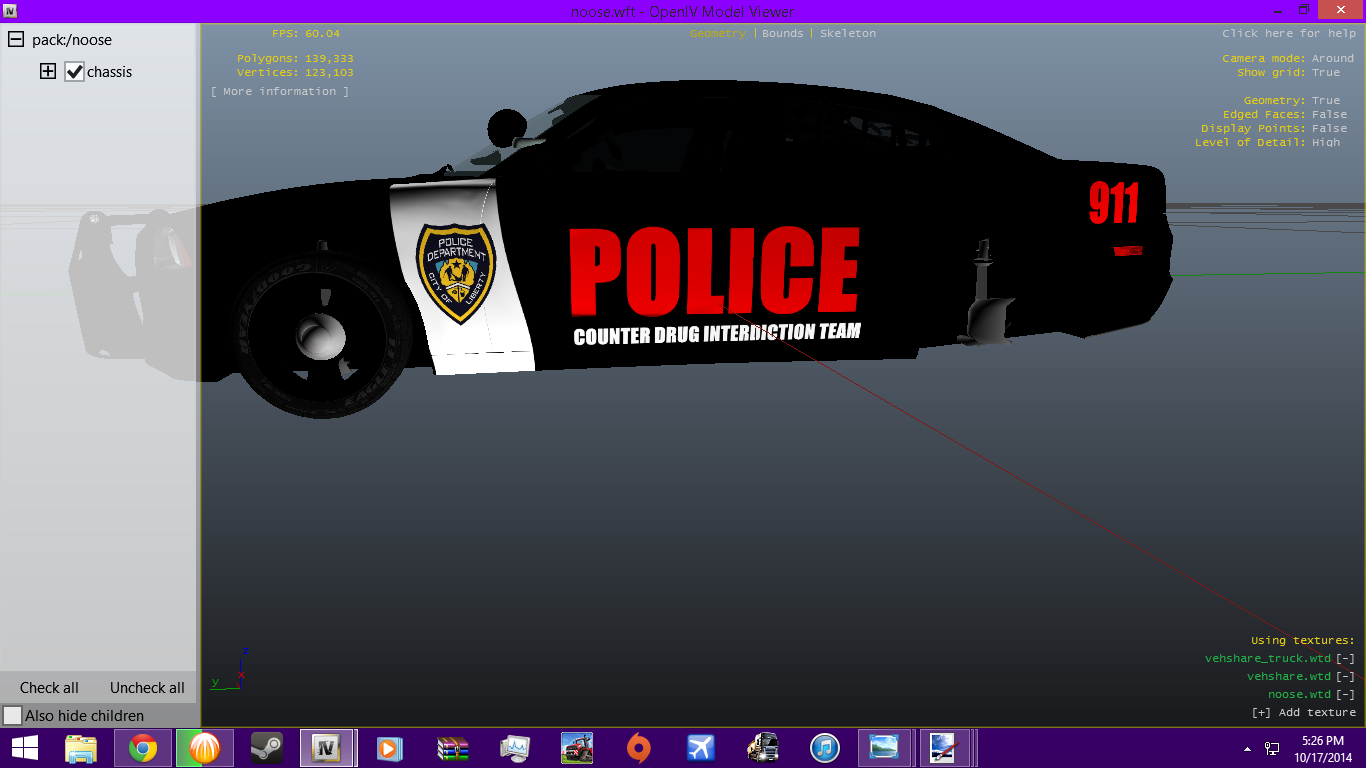This screenshot has width=1366, height=768.
Task: Open the More information panel
Action: pyautogui.click(x=280, y=91)
